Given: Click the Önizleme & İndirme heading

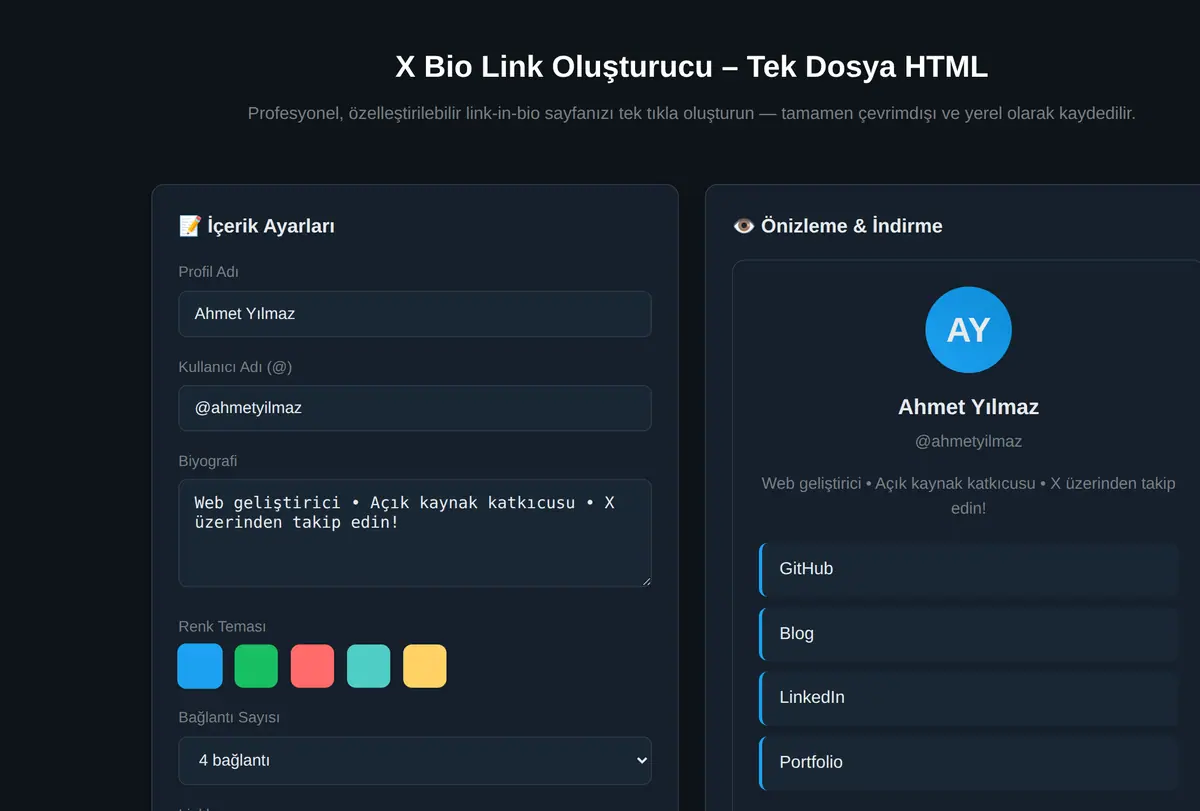Looking at the screenshot, I should tap(838, 226).
